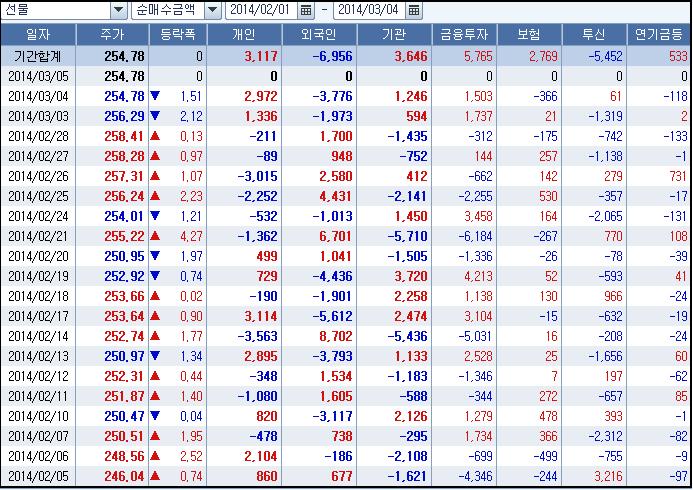Select the 보험 value 530

(548, 196)
